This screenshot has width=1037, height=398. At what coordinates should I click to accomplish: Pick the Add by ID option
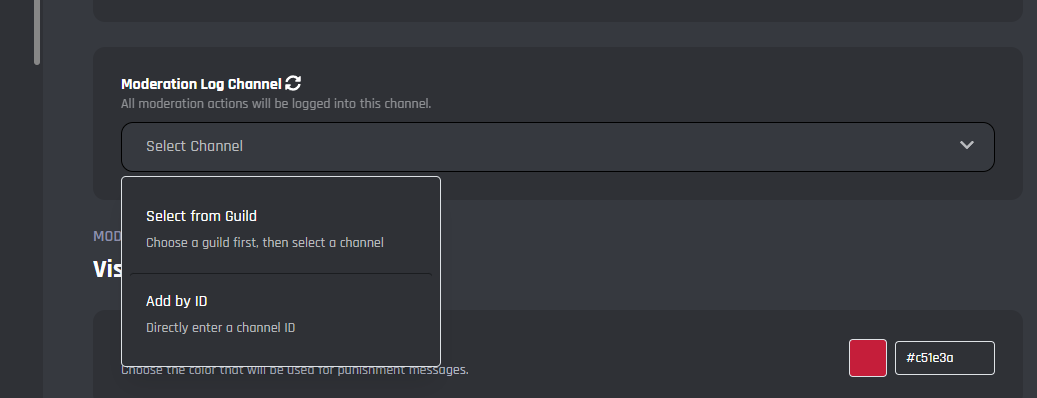[x=280, y=314]
